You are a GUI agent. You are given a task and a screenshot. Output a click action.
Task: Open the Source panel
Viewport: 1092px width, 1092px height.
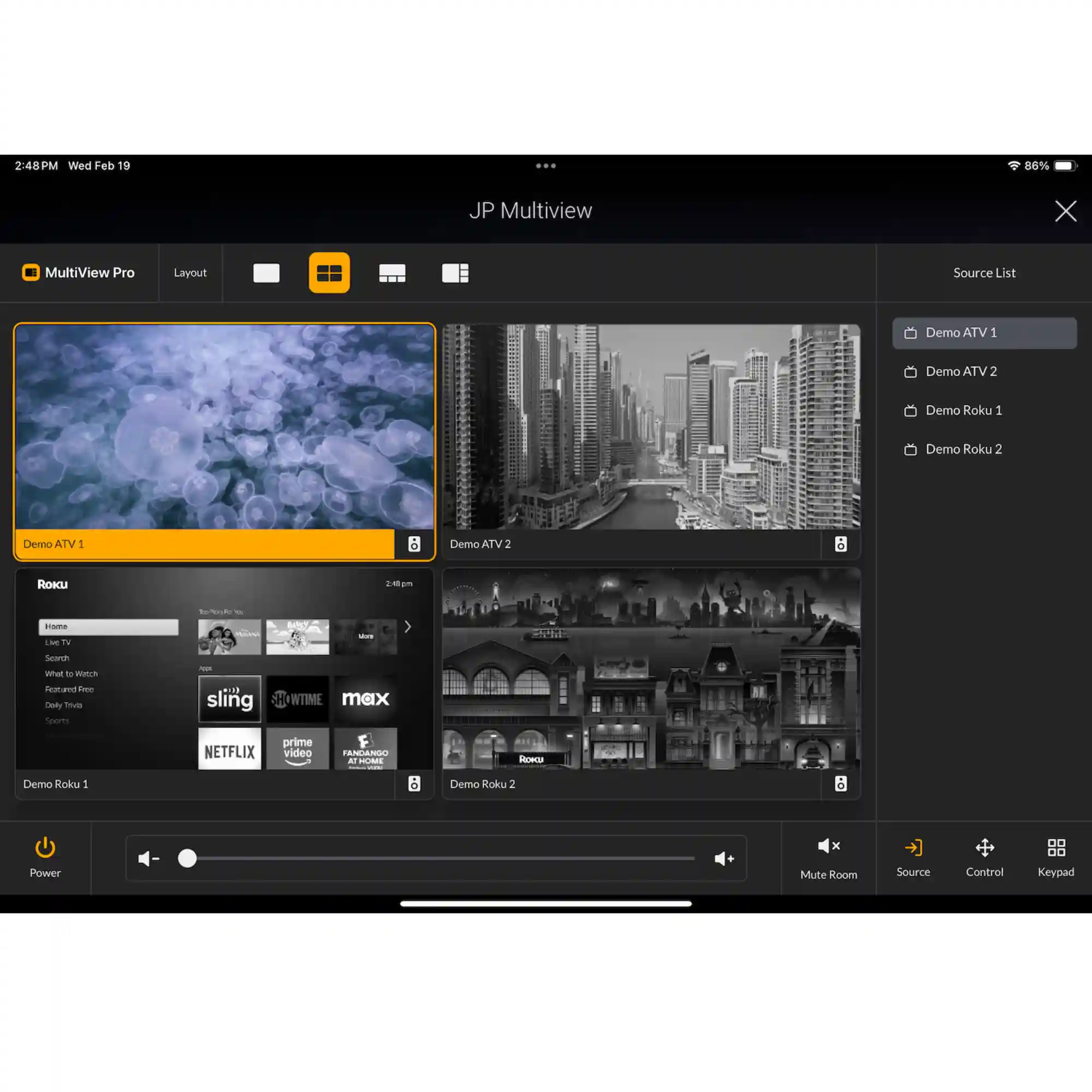(x=913, y=856)
